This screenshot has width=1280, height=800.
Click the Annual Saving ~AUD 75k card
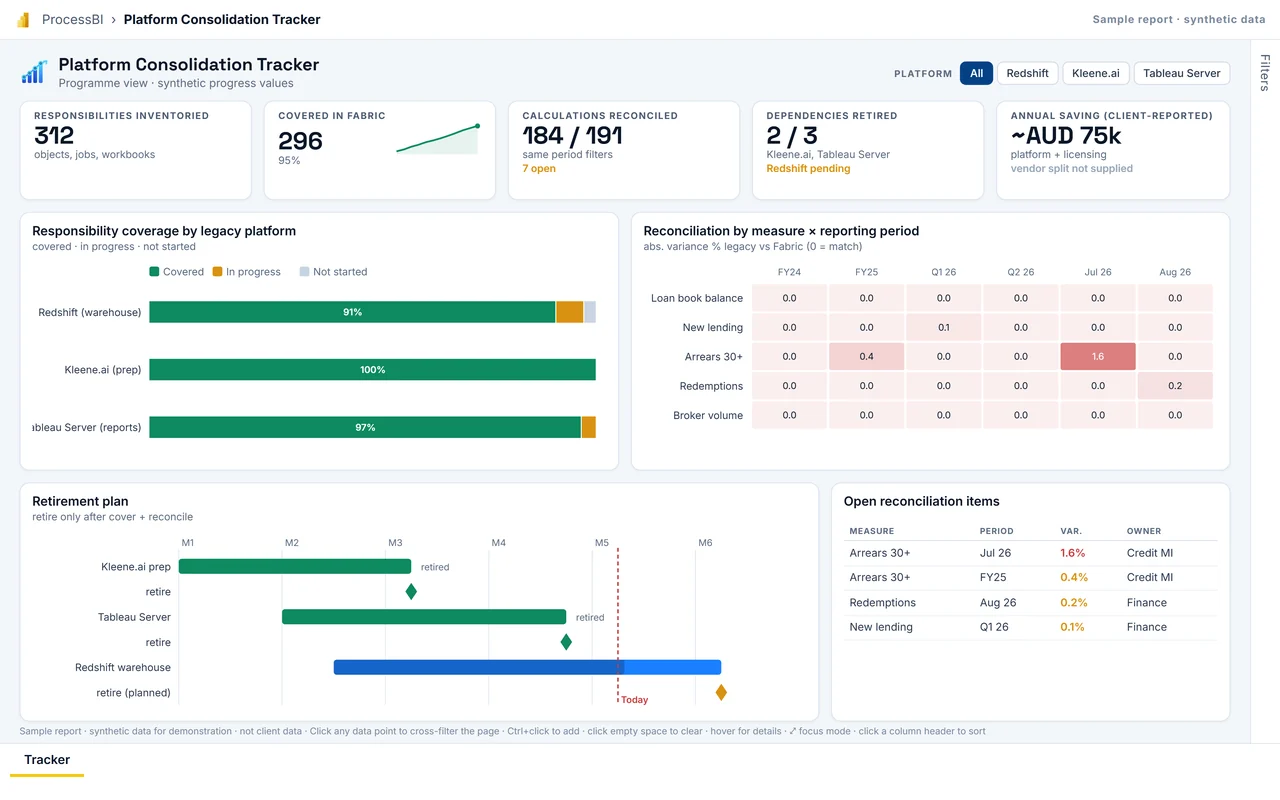click(x=1113, y=150)
